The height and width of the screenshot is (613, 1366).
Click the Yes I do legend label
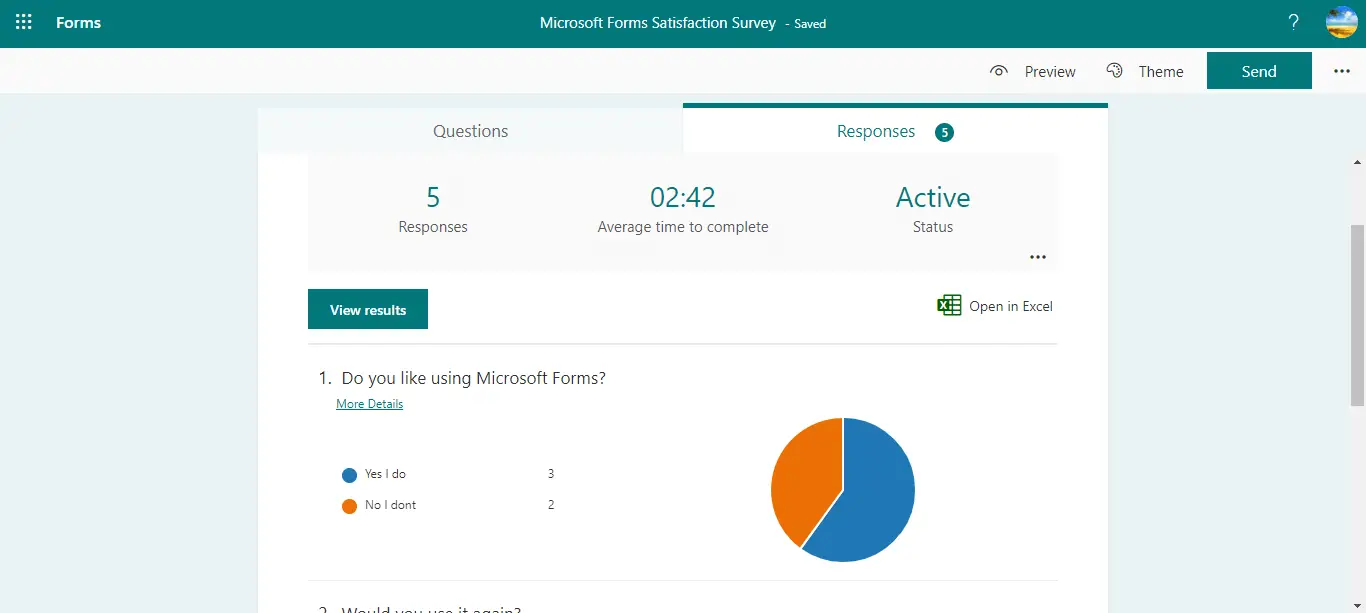385,474
